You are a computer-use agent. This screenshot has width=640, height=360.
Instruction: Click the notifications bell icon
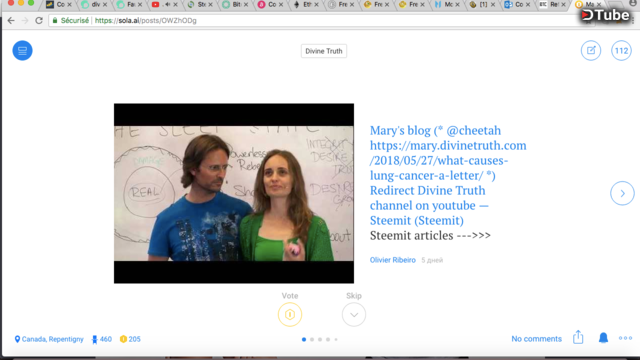click(603, 338)
